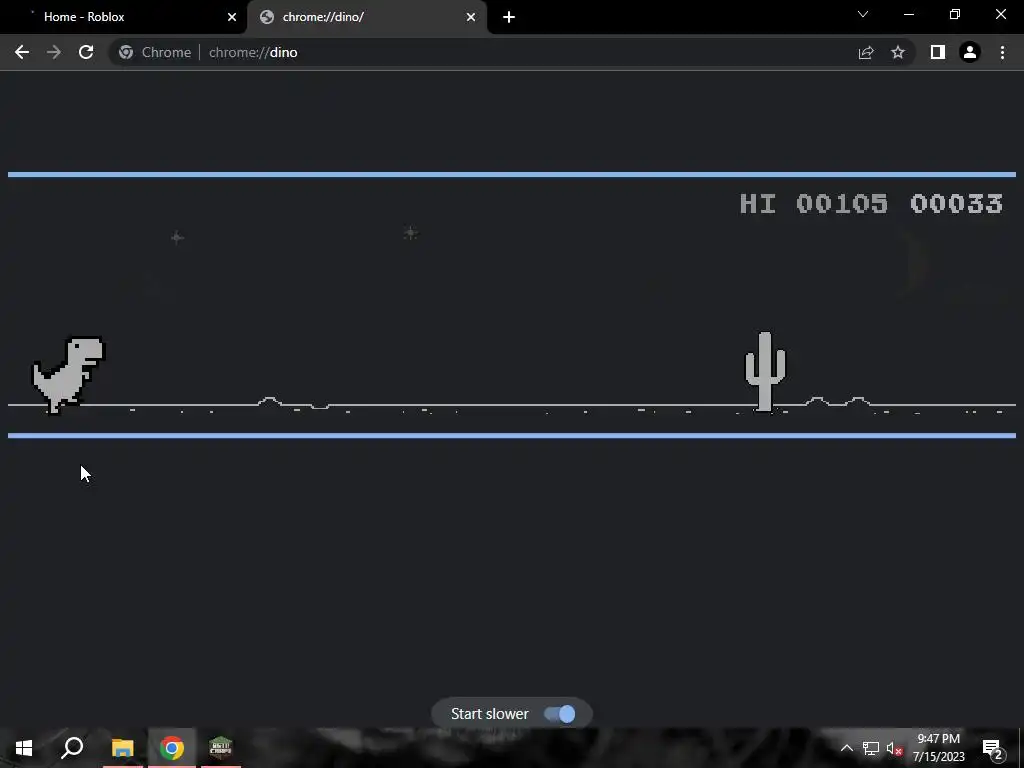Screen dimensions: 1024x768
Task: Click the forward navigation arrow
Action: [54, 52]
